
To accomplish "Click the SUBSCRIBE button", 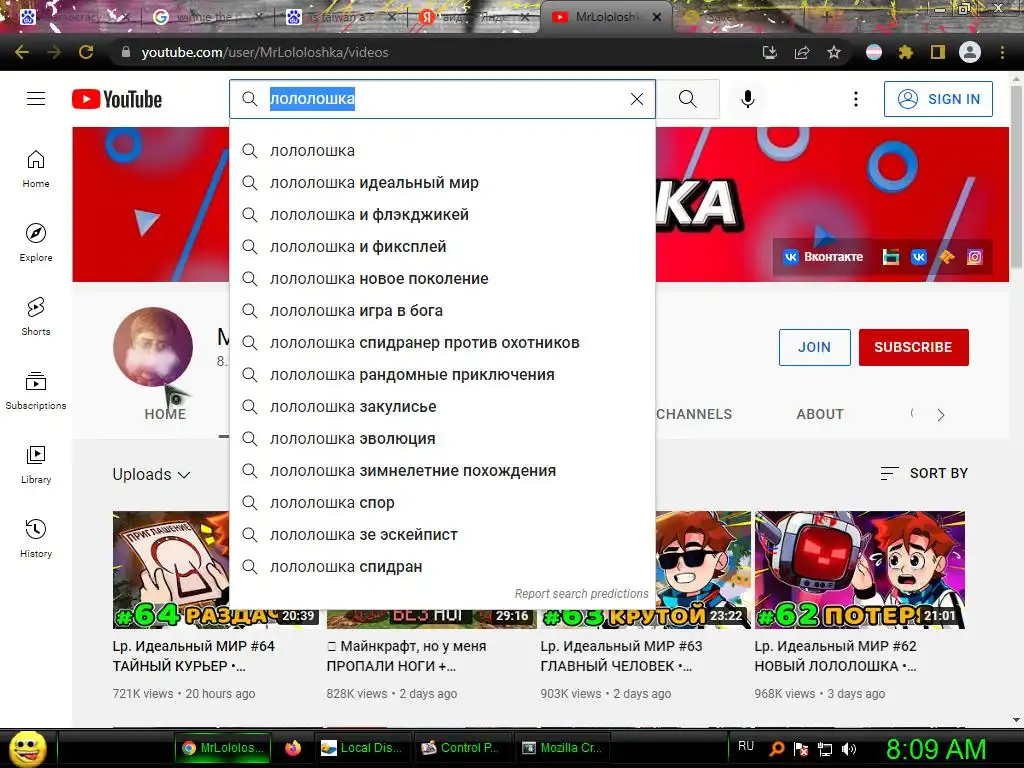I will [914, 347].
